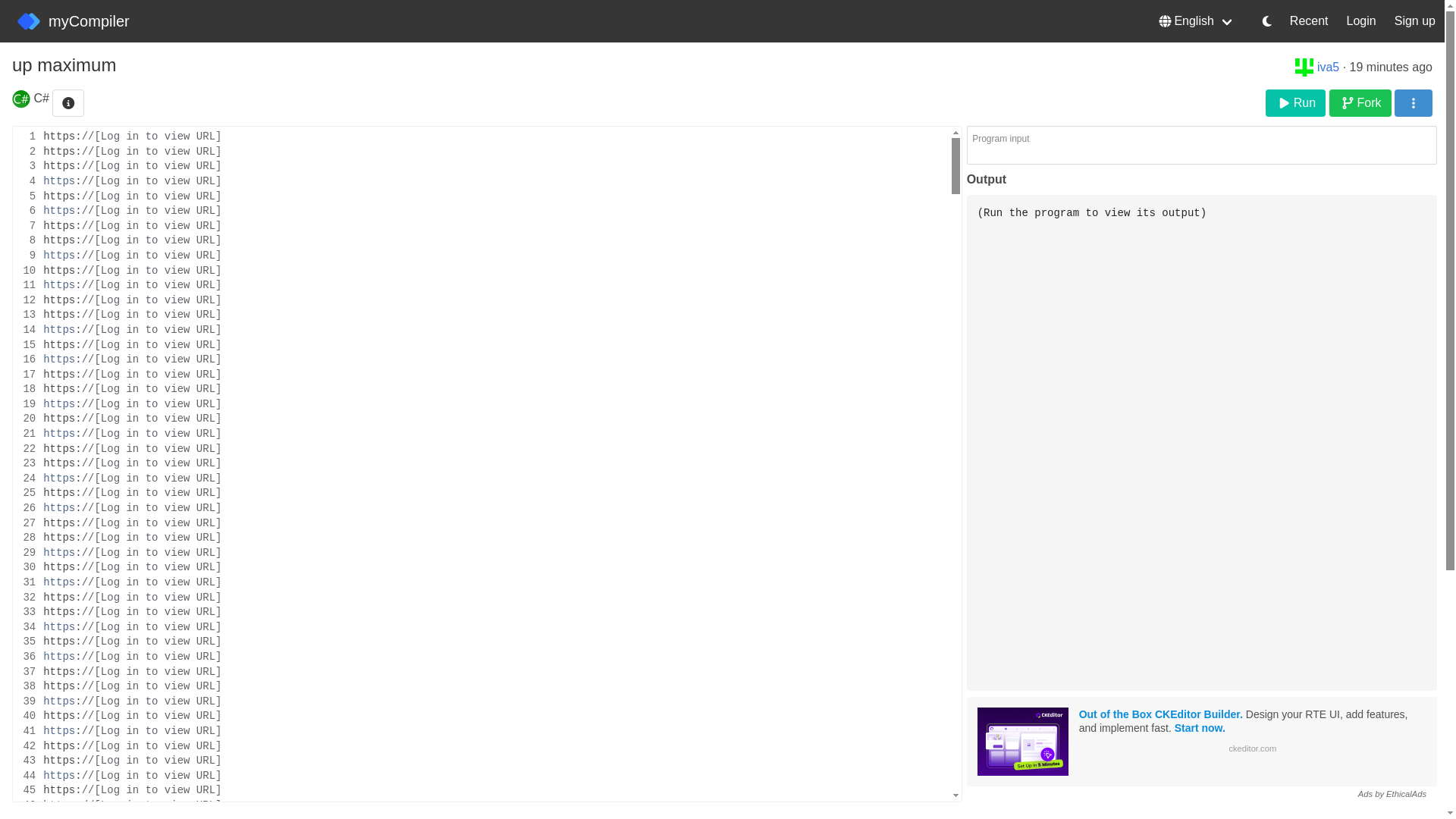
Task: Focus the Program input field
Action: [x=1201, y=146]
